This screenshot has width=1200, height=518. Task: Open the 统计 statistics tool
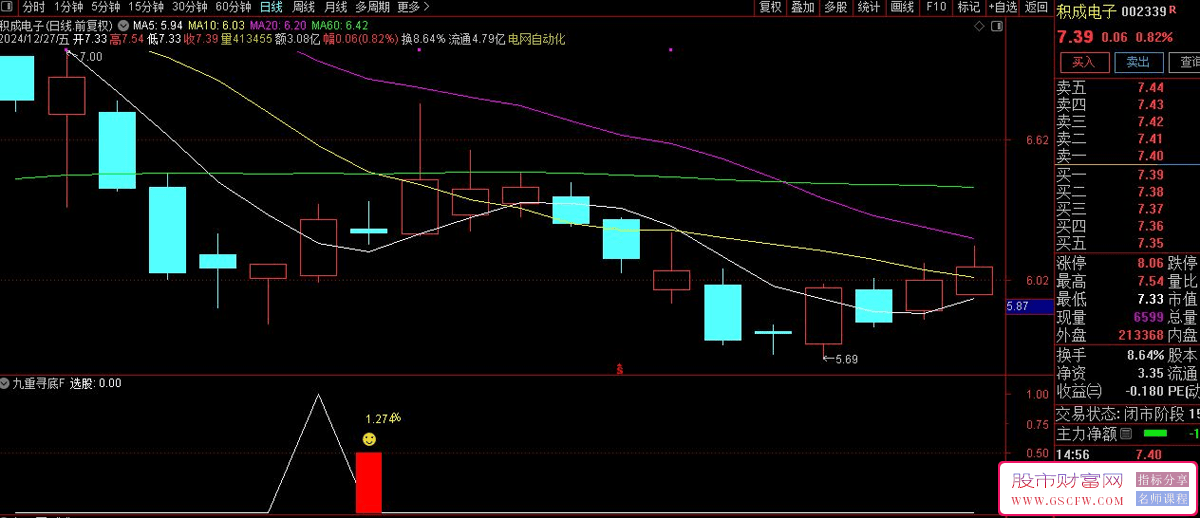[x=869, y=6]
